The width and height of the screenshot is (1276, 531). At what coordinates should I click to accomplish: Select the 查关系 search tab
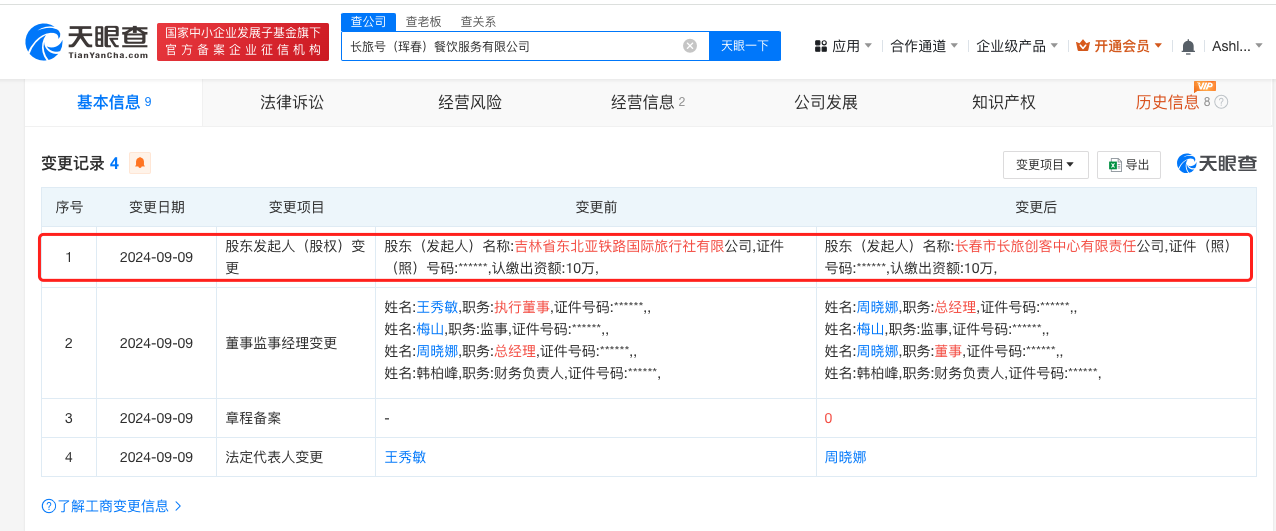click(x=478, y=21)
